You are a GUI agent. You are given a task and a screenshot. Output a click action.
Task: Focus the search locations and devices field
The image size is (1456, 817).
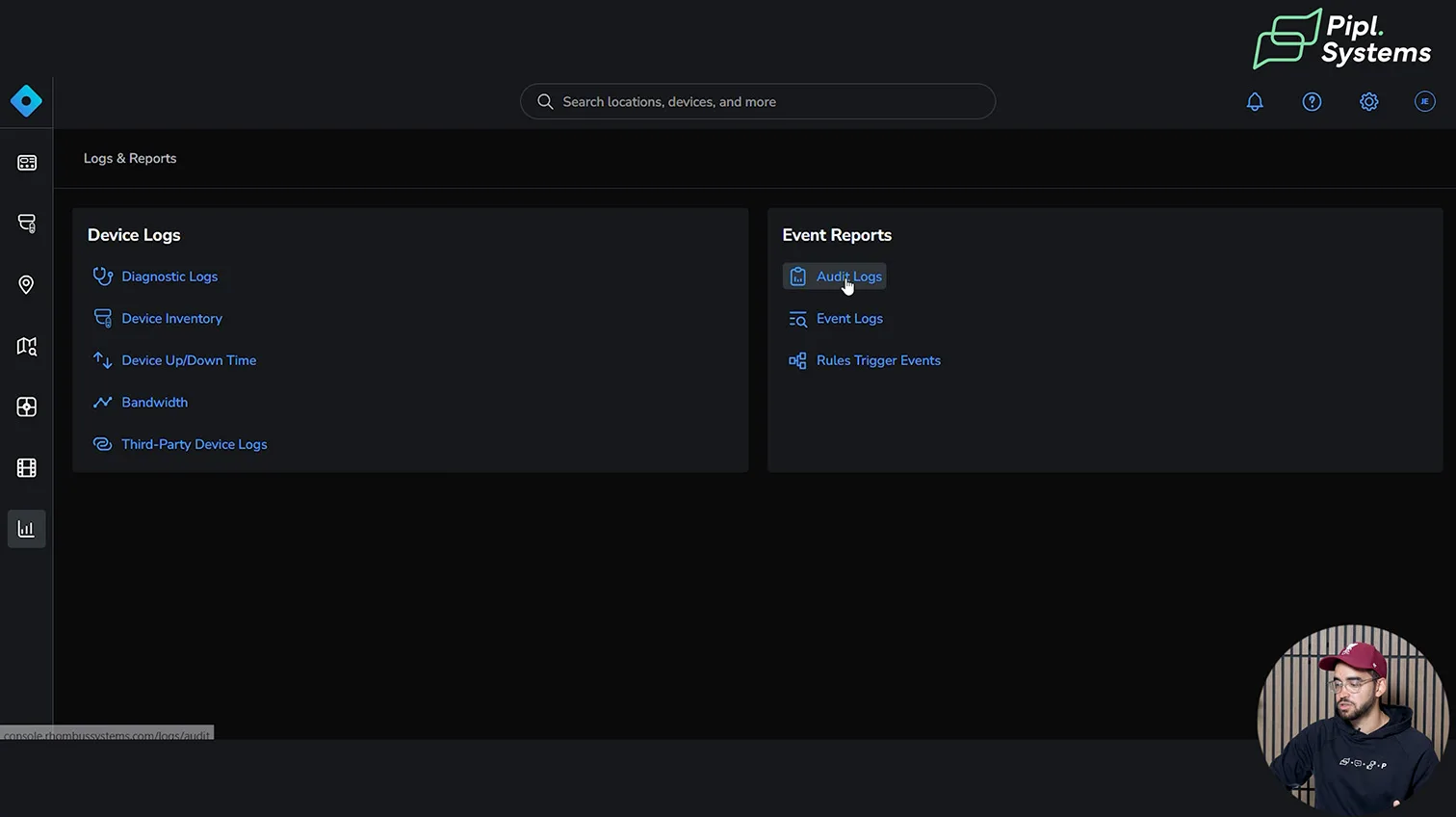click(758, 101)
